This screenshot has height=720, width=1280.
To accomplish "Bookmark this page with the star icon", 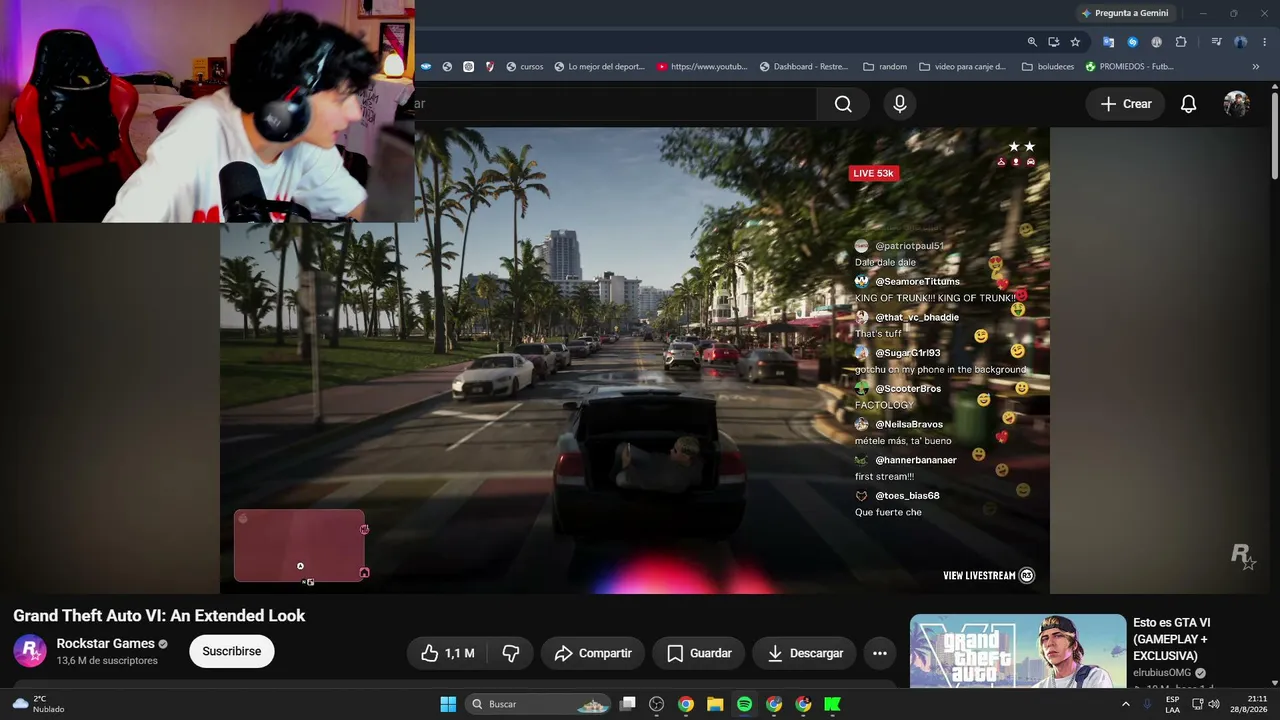I will coord(1075,42).
